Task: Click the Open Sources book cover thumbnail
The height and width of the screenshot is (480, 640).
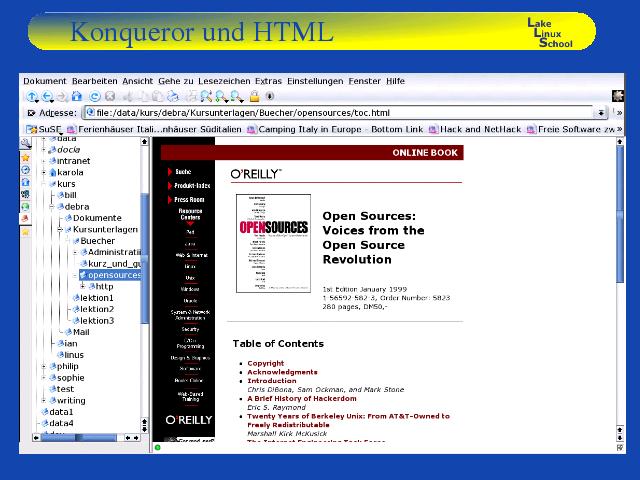Action: tap(273, 243)
